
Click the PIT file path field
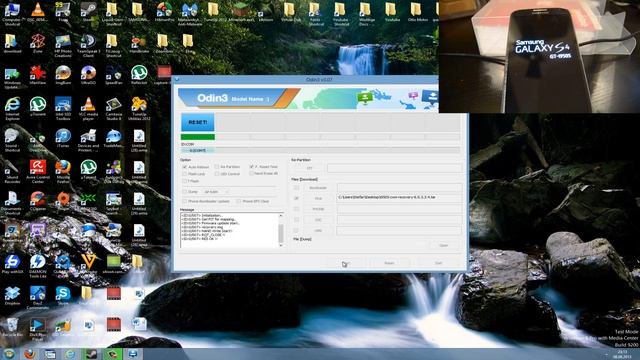[394, 168]
